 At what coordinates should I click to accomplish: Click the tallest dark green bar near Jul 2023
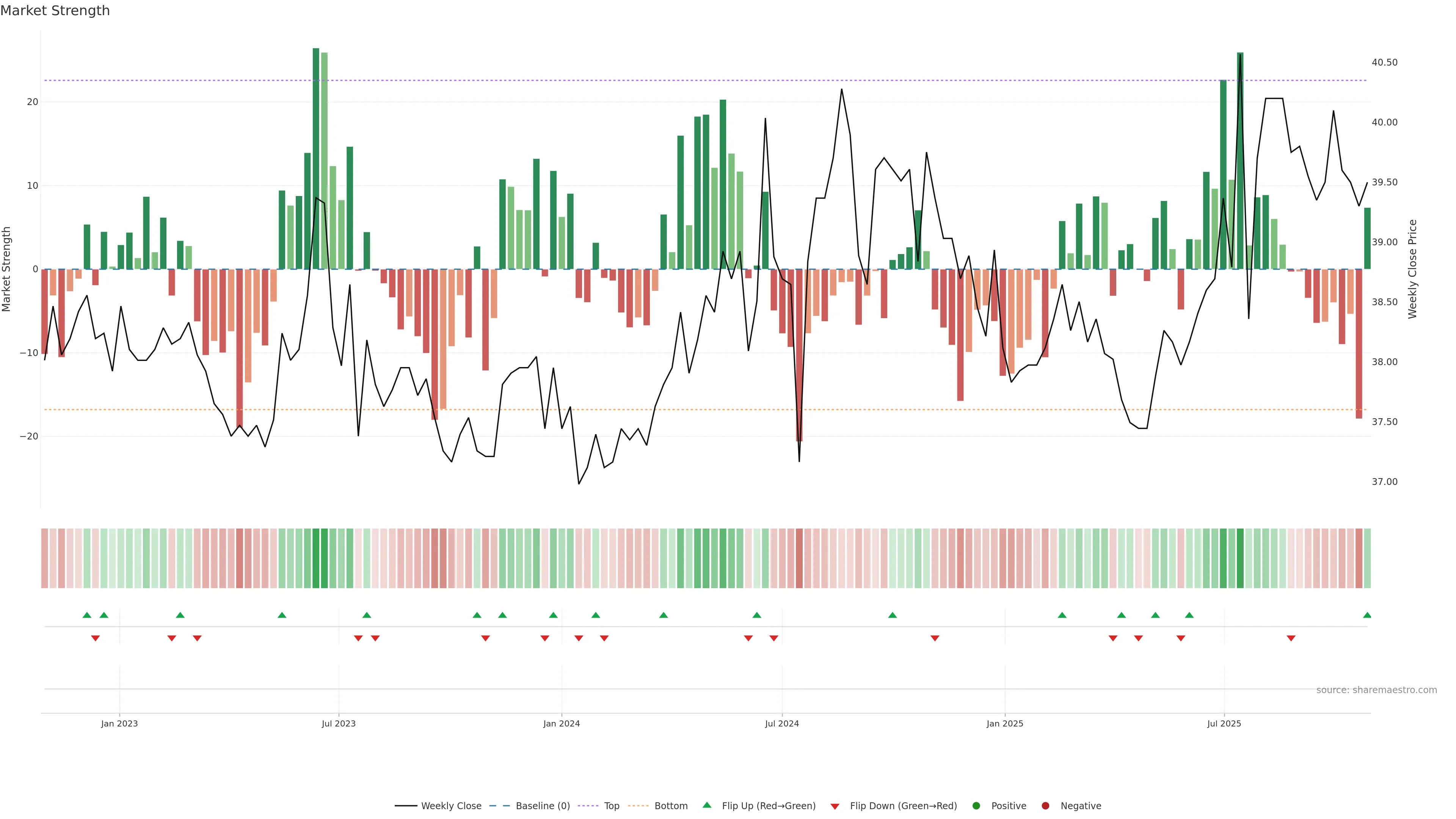click(316, 158)
